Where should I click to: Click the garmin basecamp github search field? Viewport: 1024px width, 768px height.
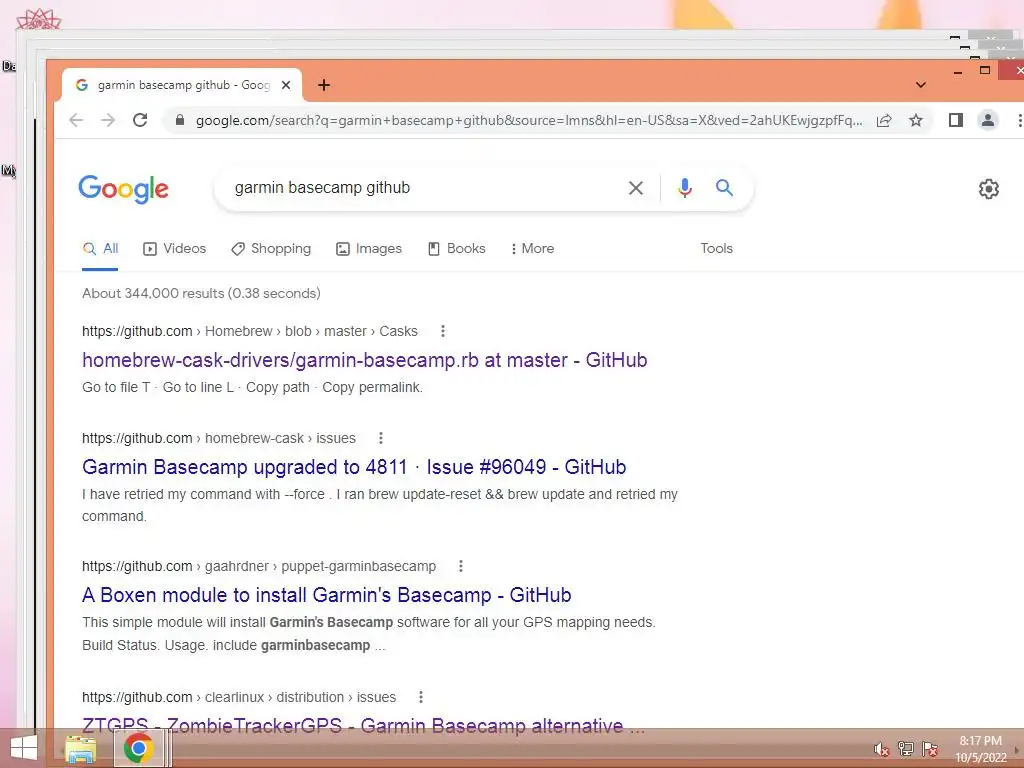pos(424,188)
